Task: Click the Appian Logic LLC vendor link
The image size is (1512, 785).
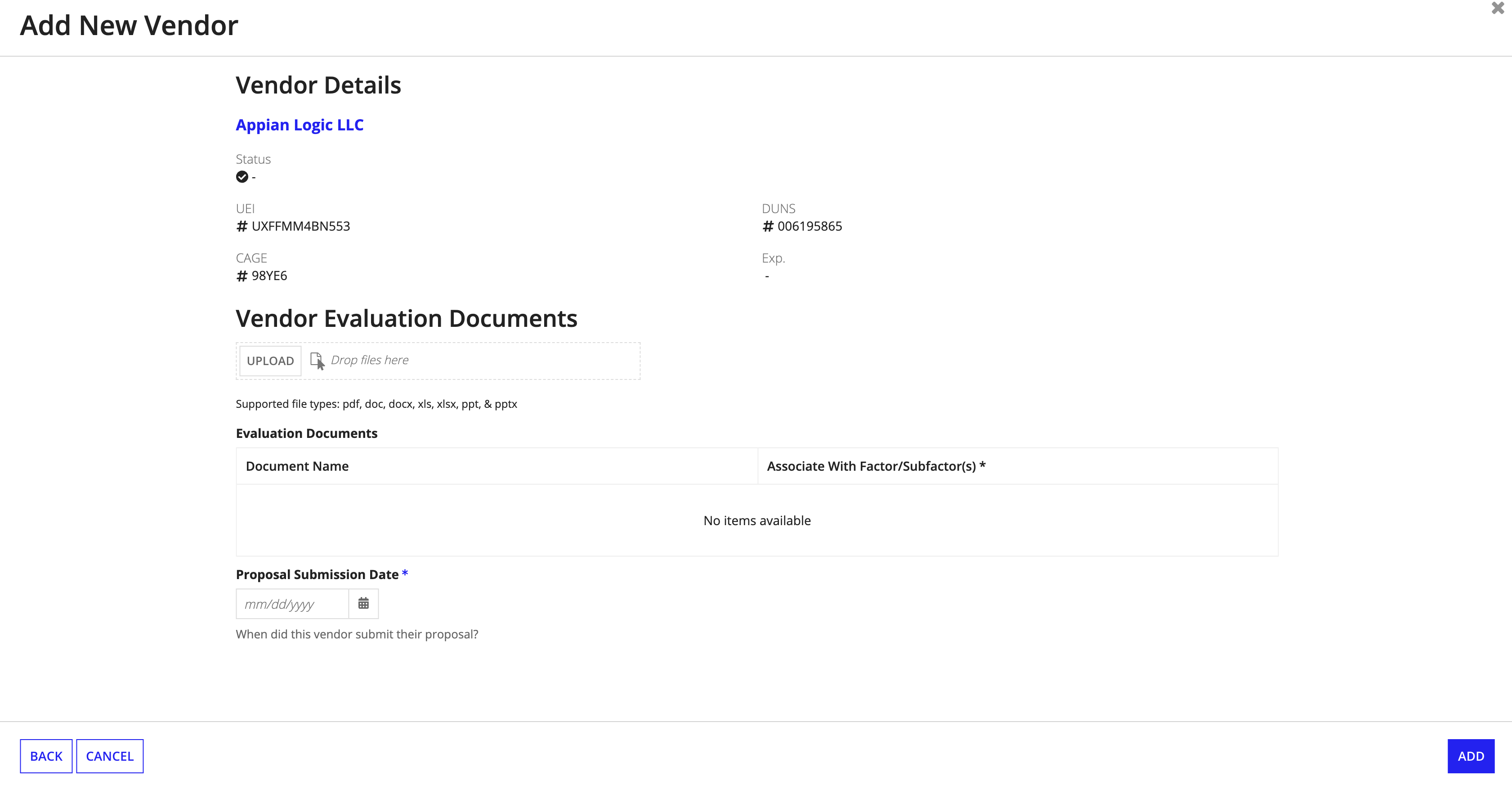Action: point(299,124)
